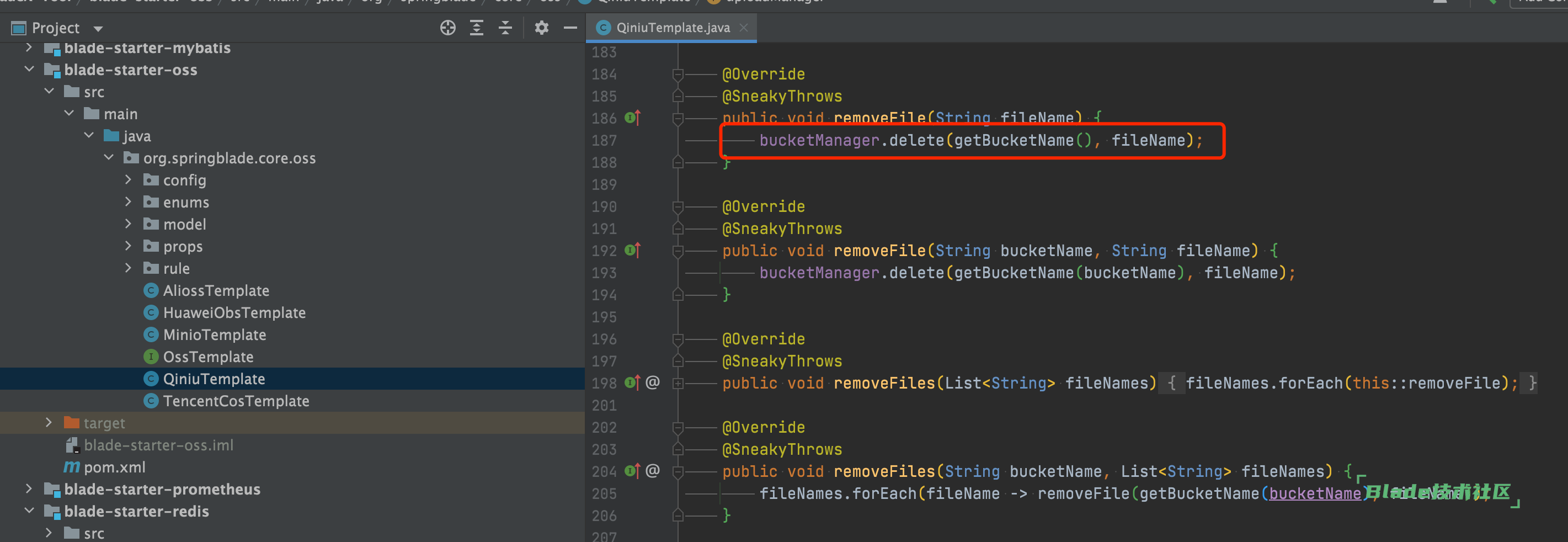This screenshot has height=542, width=1568.
Task: Expand the target folder
Action: tap(49, 423)
